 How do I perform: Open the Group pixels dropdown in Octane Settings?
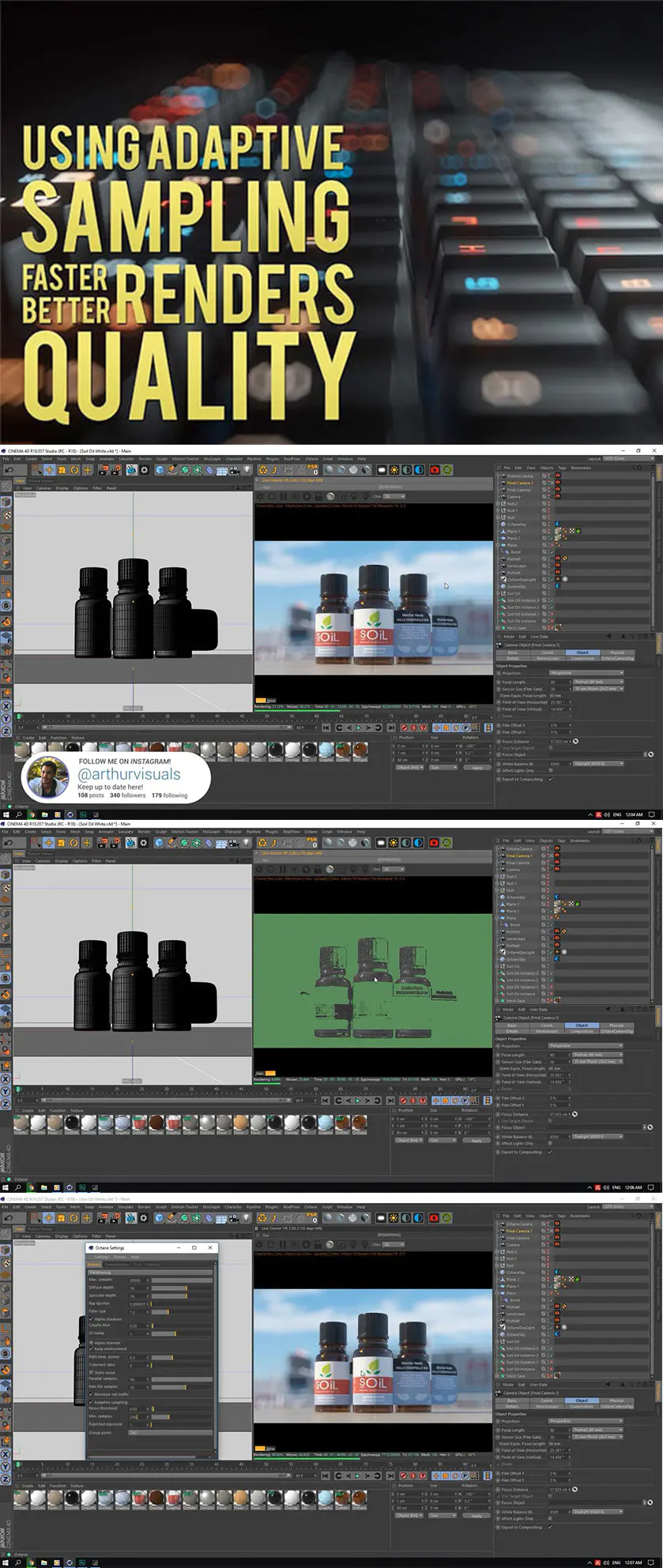click(171, 1432)
